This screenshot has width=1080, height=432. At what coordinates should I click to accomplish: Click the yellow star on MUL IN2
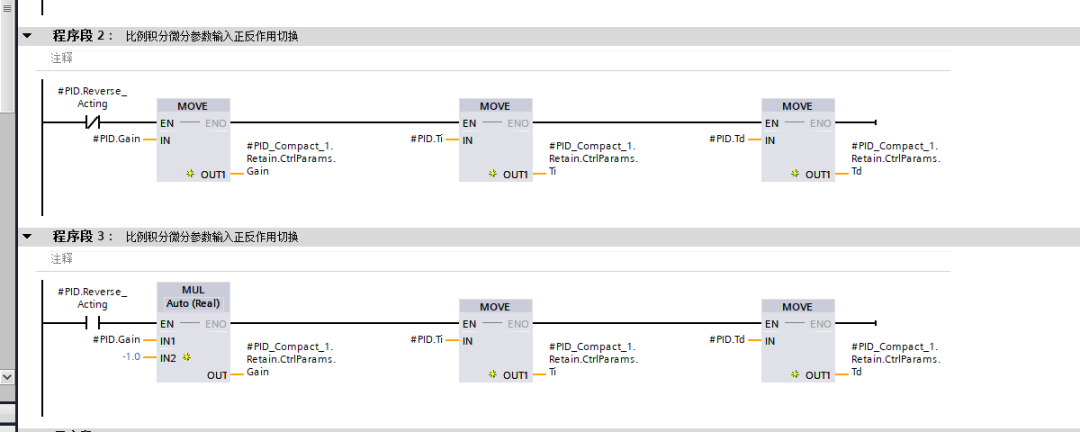[x=187, y=358]
